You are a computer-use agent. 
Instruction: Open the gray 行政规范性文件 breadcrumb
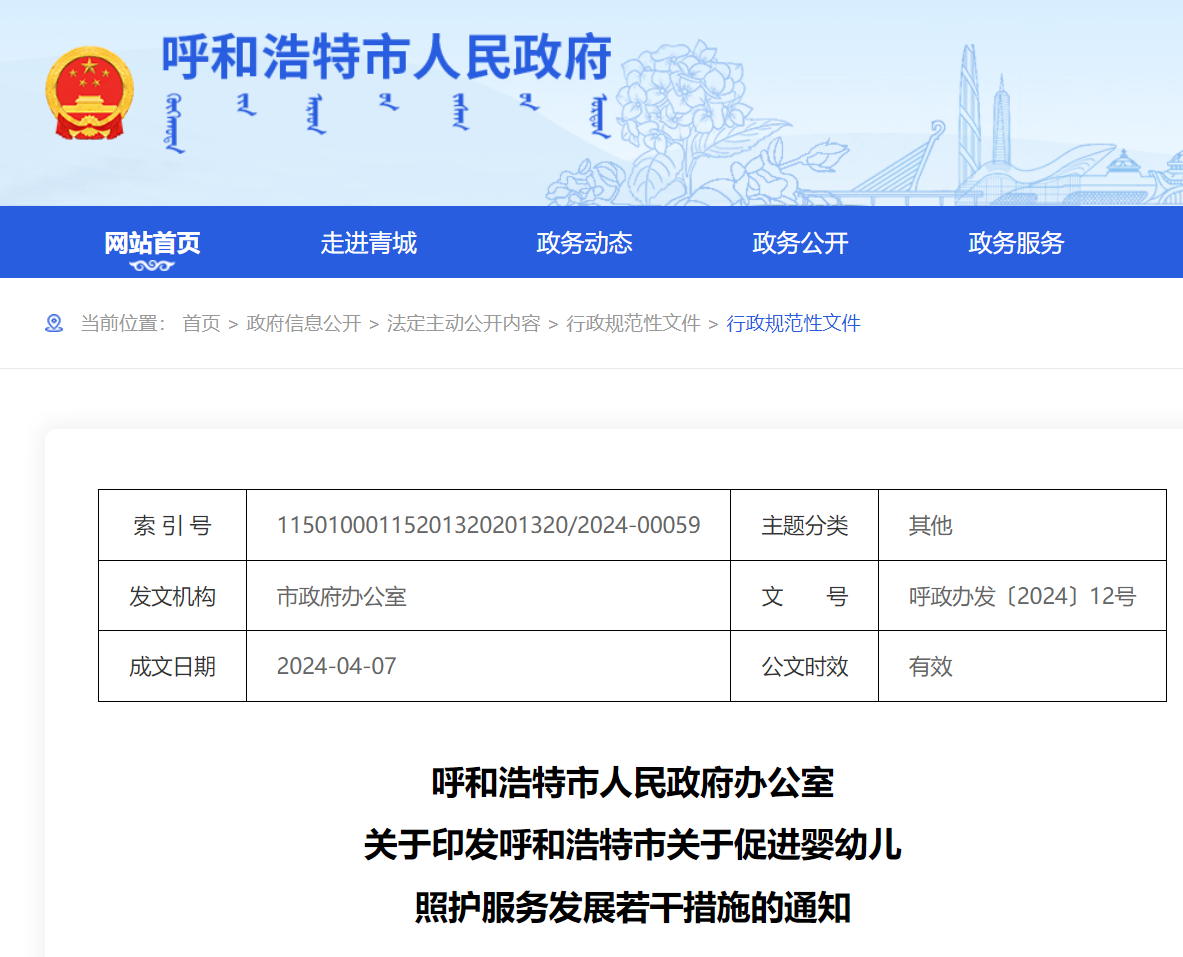point(633,323)
